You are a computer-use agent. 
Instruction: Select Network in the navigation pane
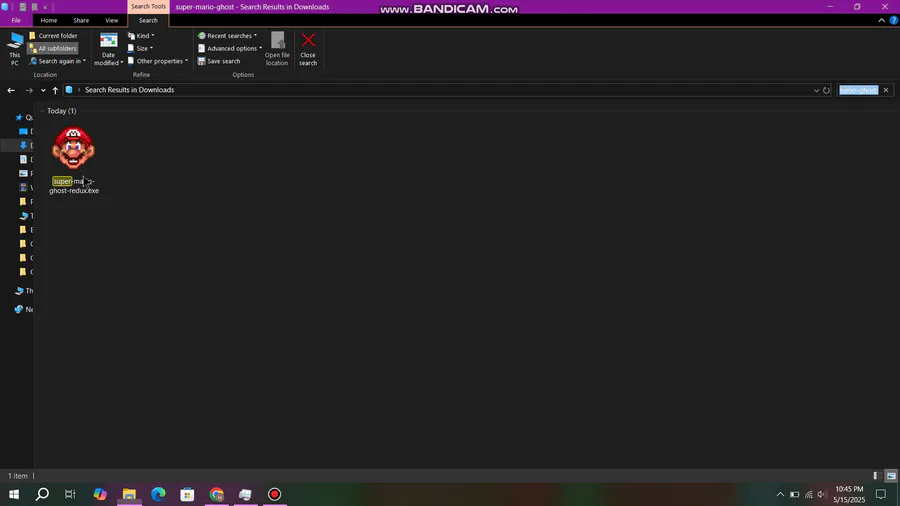tap(24, 309)
